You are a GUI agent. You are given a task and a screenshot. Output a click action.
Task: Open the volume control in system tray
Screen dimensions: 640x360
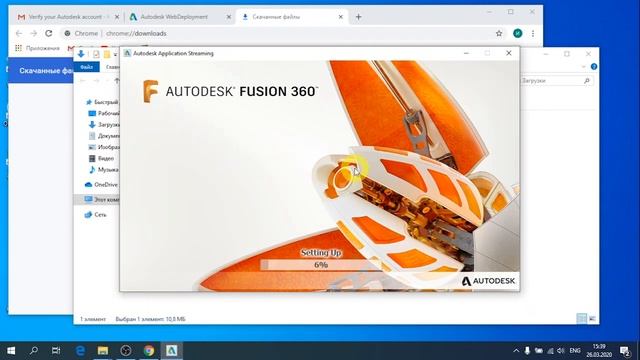pos(561,351)
